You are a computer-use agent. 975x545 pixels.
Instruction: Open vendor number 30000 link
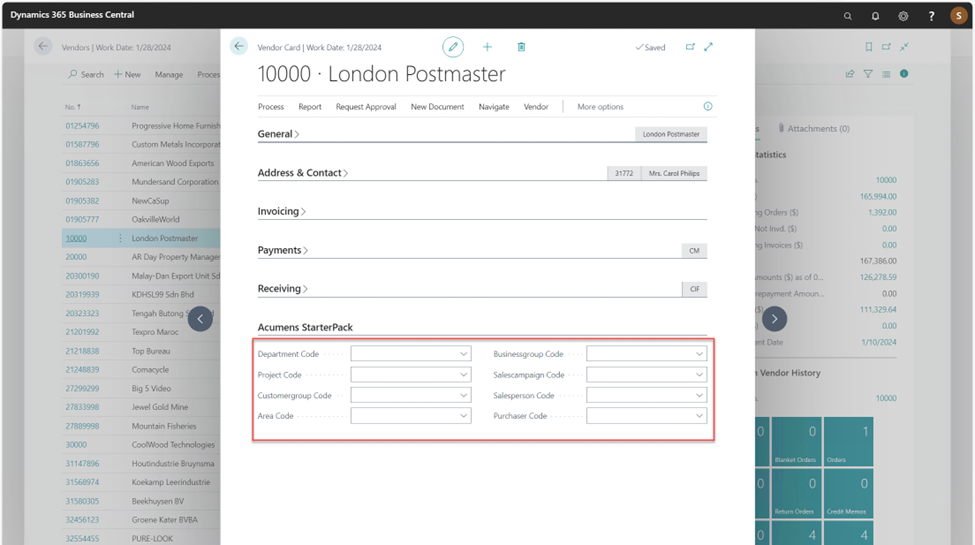click(76, 444)
